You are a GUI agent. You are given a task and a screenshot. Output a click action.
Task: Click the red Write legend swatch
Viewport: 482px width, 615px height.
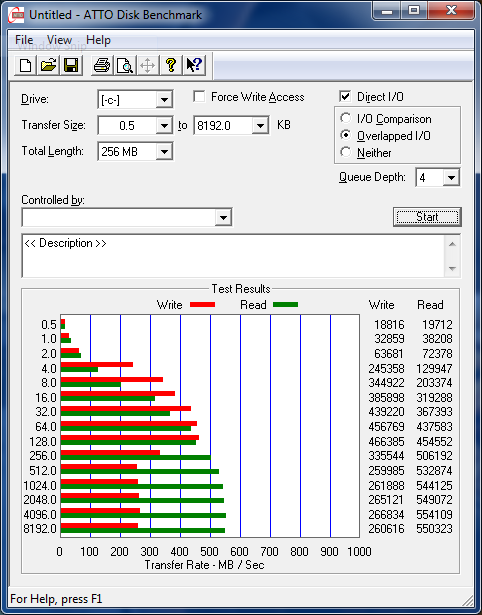202,304
